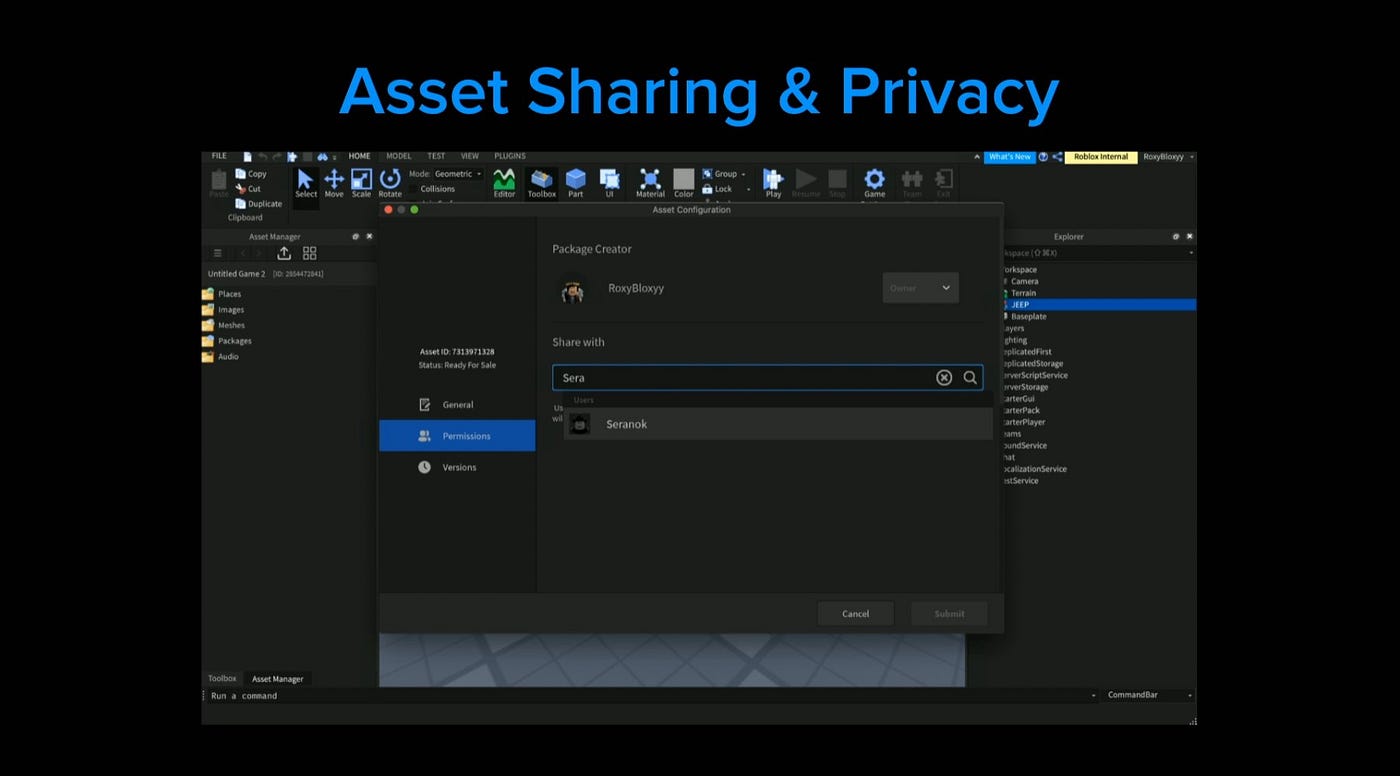1400x776 pixels.
Task: Click the Cancel button
Action: [855, 613]
